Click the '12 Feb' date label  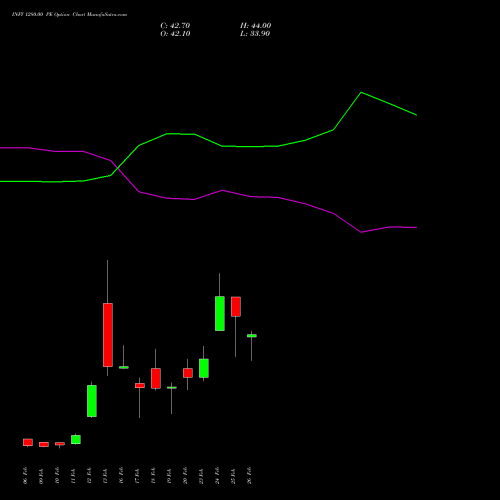[89, 475]
